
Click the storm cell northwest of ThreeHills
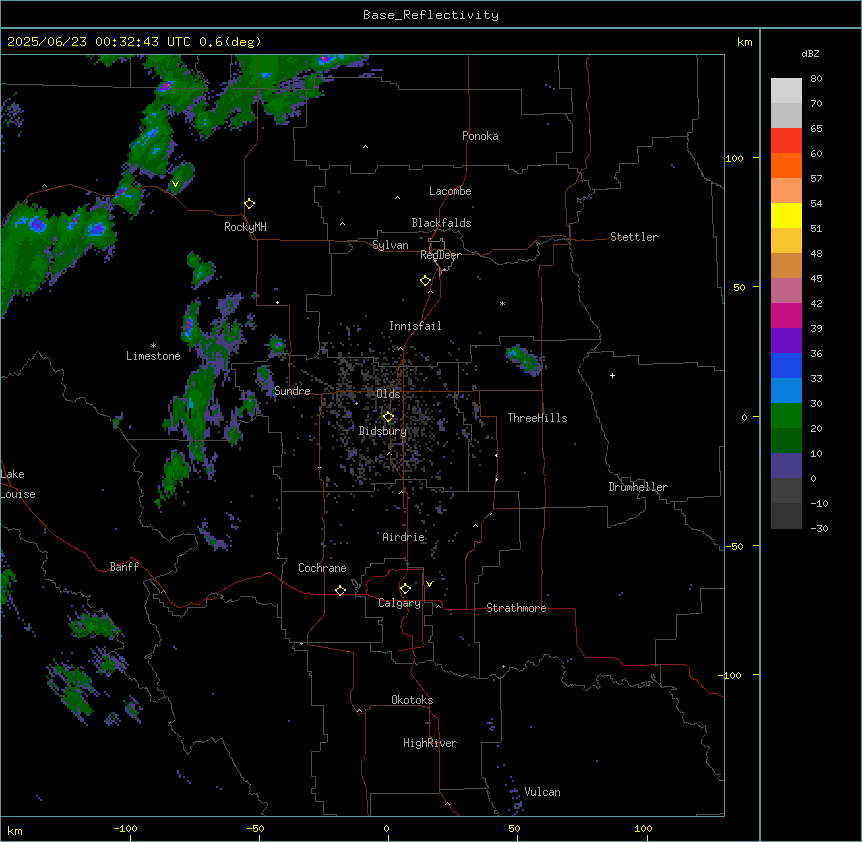click(524, 359)
